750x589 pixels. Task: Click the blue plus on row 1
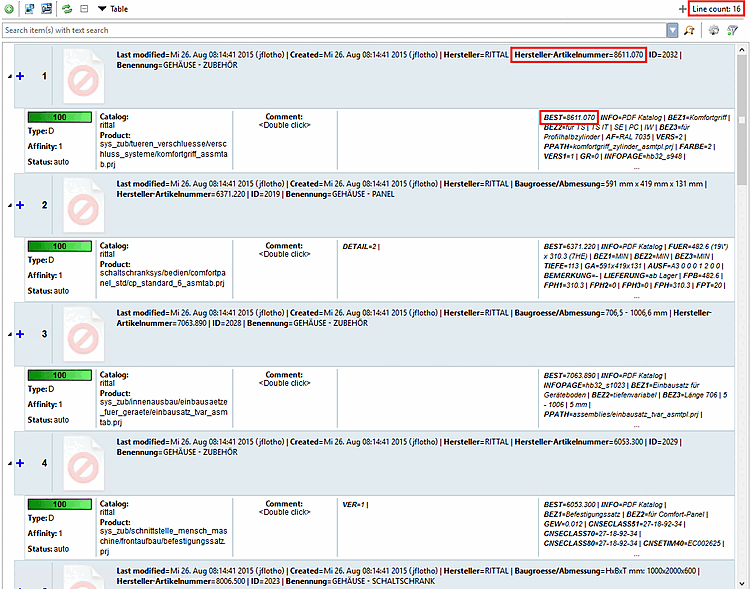point(20,76)
